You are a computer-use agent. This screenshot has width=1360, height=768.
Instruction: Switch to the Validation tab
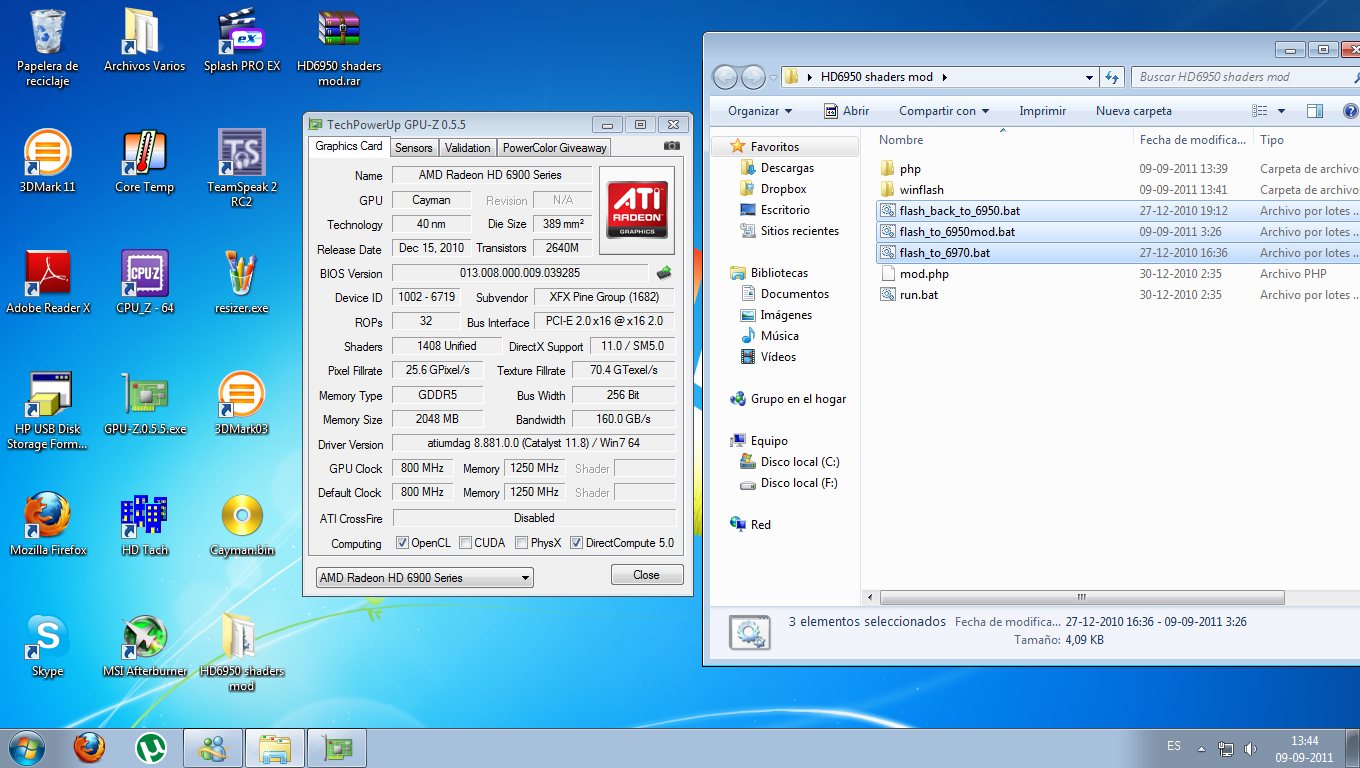tap(467, 148)
